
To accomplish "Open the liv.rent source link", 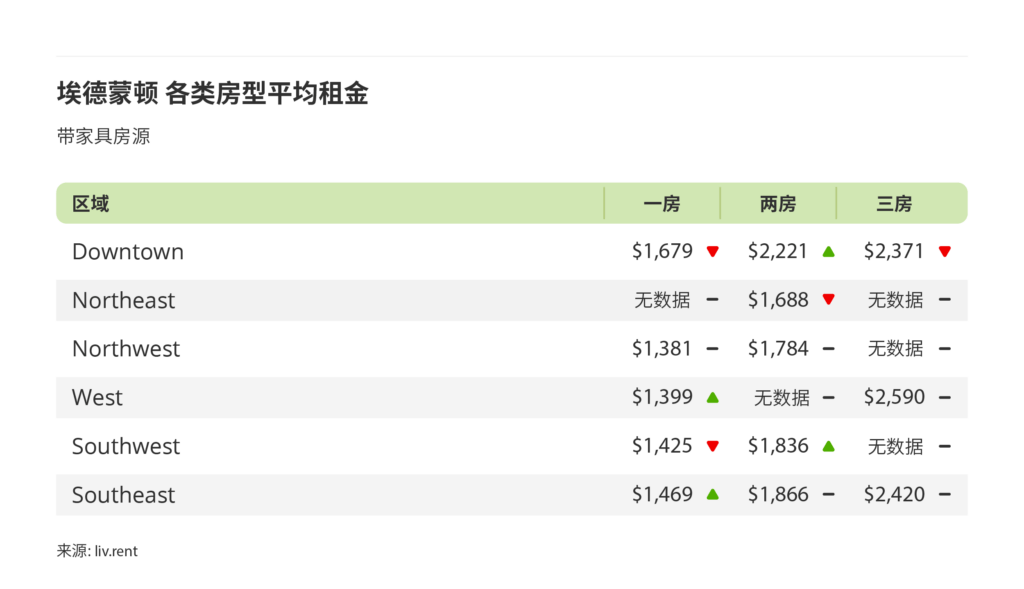I will point(116,551).
